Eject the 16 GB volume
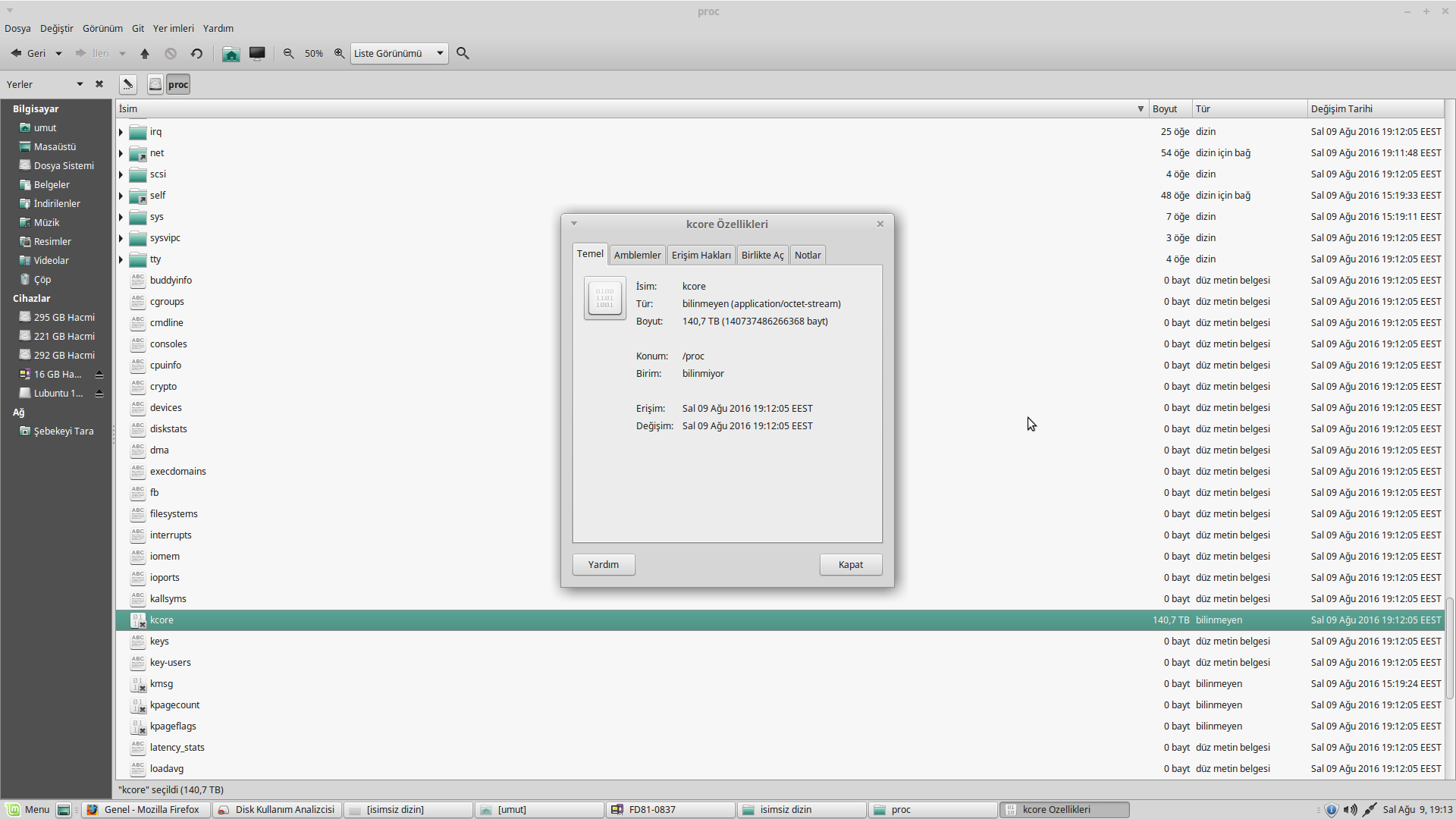This screenshot has width=1456, height=819. tap(99, 375)
